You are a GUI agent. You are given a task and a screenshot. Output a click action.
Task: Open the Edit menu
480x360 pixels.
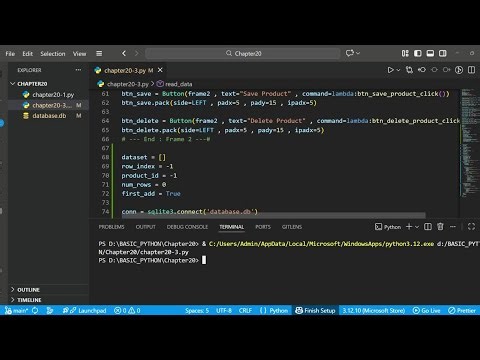point(27,54)
